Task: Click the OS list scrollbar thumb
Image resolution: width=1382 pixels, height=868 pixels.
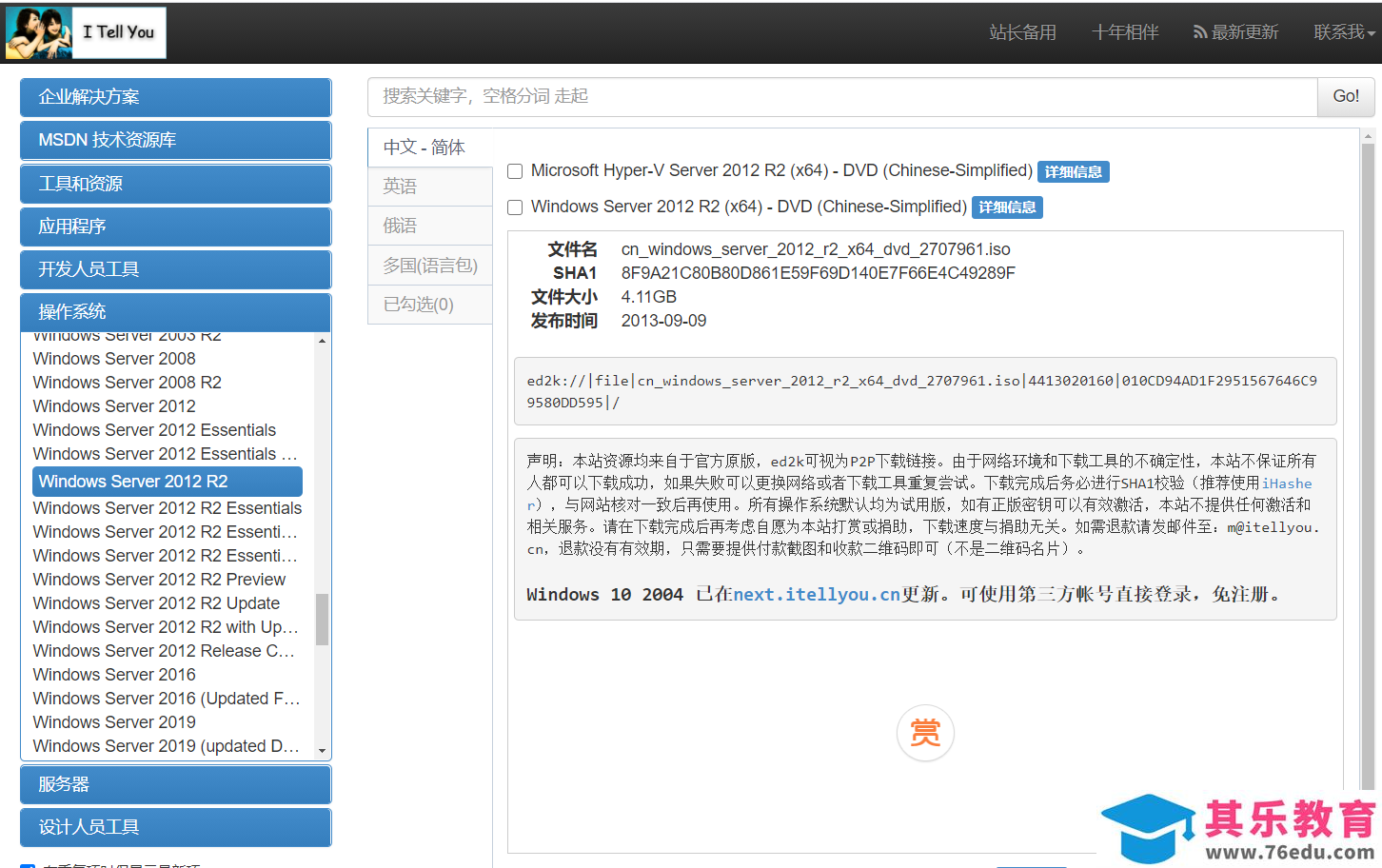Action: point(323,620)
